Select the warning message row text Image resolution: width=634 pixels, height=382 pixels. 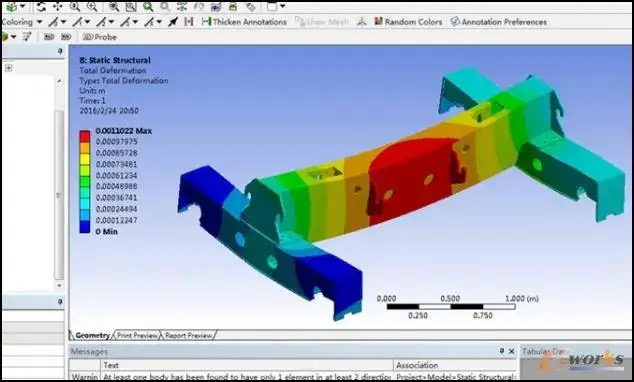pyautogui.click(x=247, y=376)
